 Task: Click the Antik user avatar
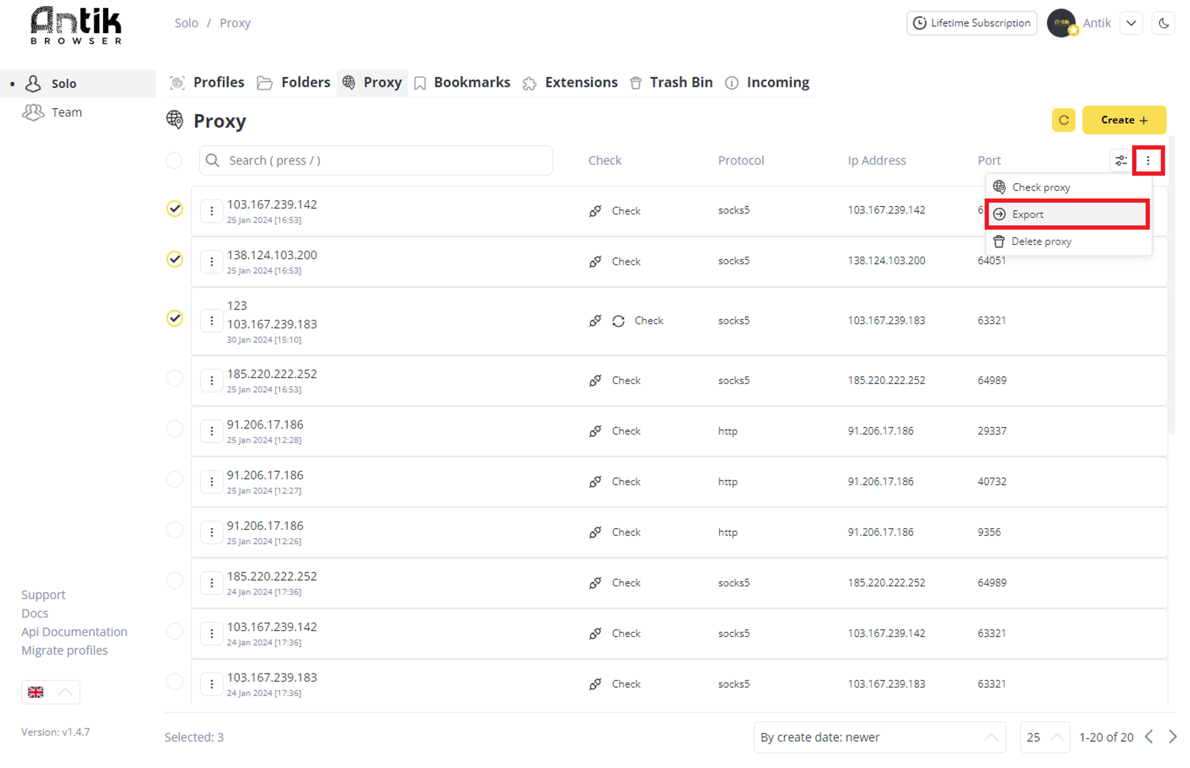[1062, 23]
